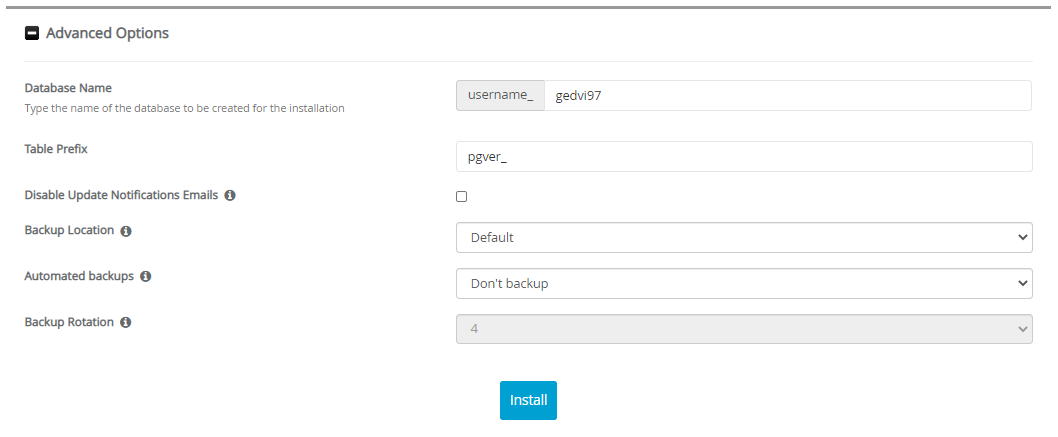Focus the Table Prefix field with pgver_
The height and width of the screenshot is (437, 1058).
(743, 157)
